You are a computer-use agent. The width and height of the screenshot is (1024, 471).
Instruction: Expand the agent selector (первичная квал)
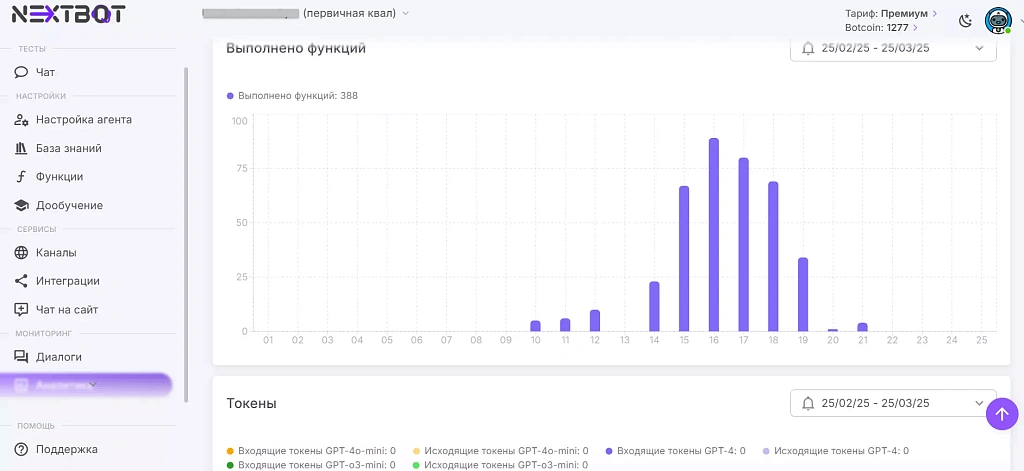click(404, 13)
